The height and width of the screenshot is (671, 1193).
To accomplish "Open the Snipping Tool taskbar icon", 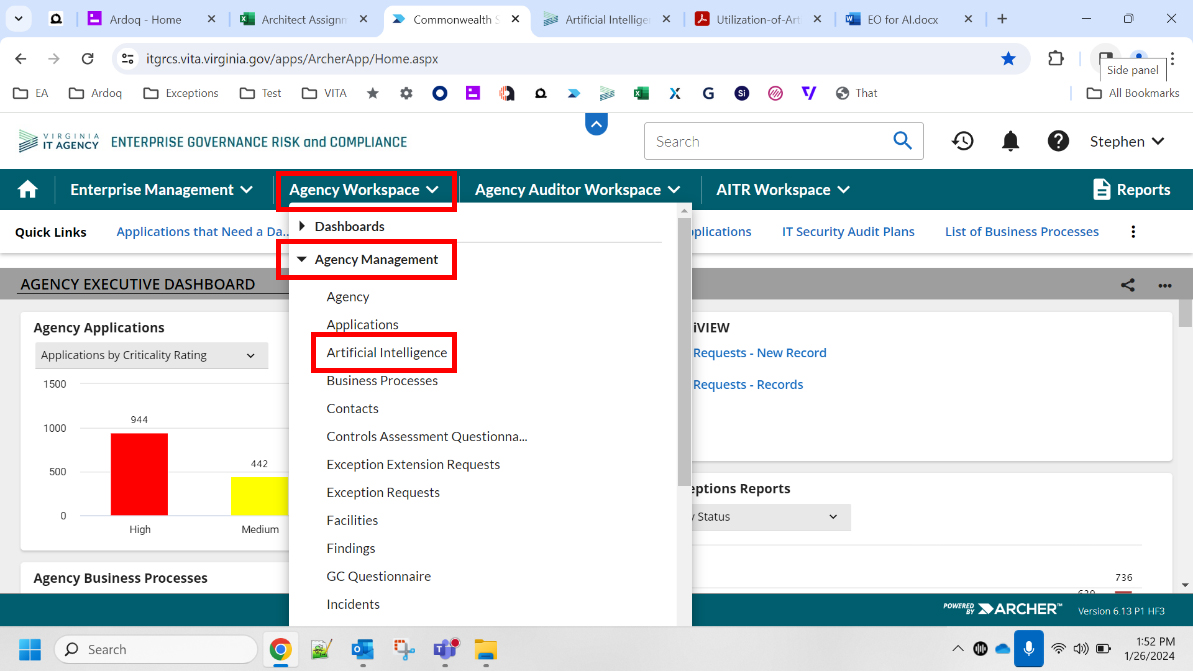I will click(x=404, y=649).
